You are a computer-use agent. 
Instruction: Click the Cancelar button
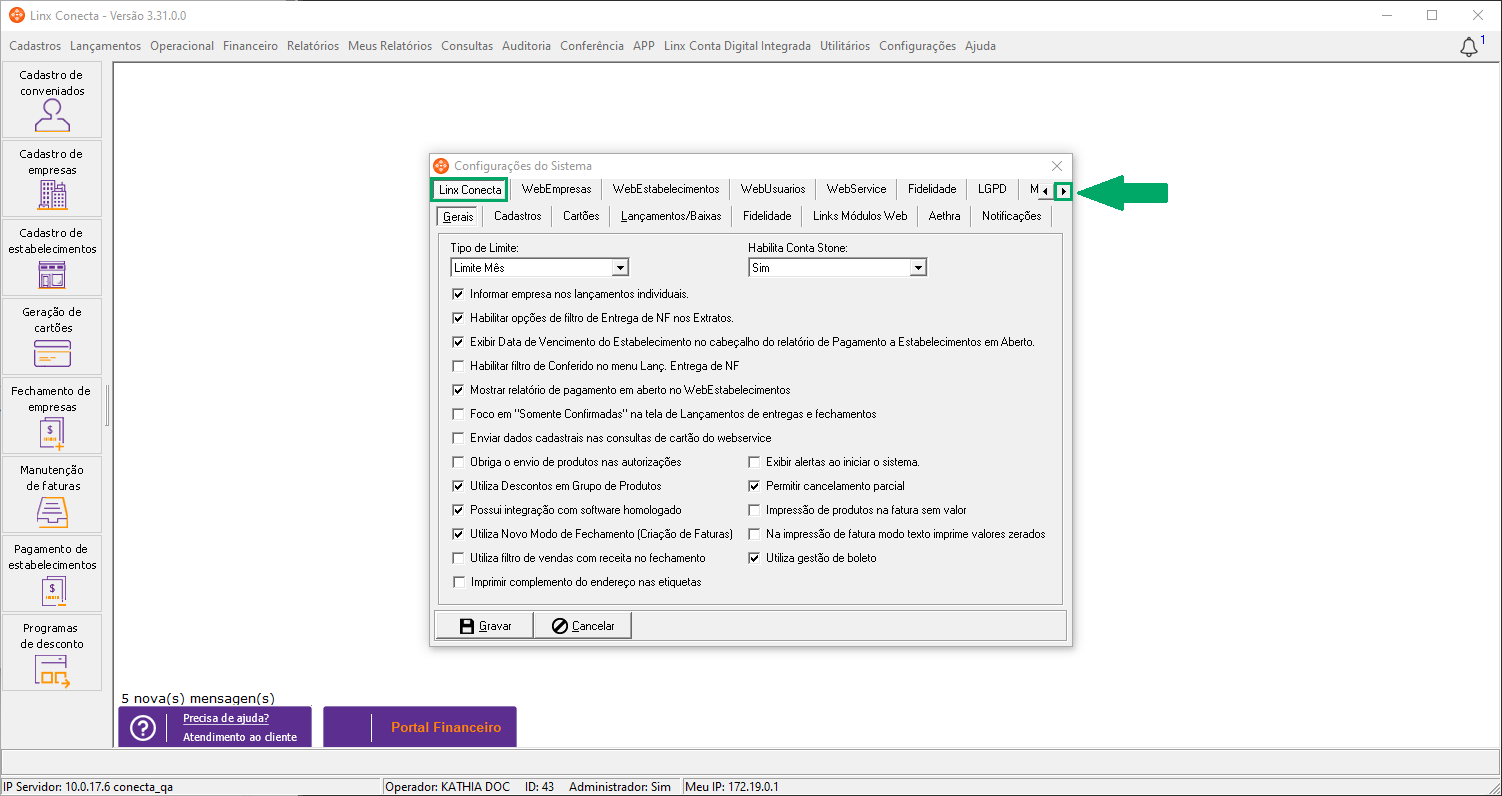[x=583, y=626]
